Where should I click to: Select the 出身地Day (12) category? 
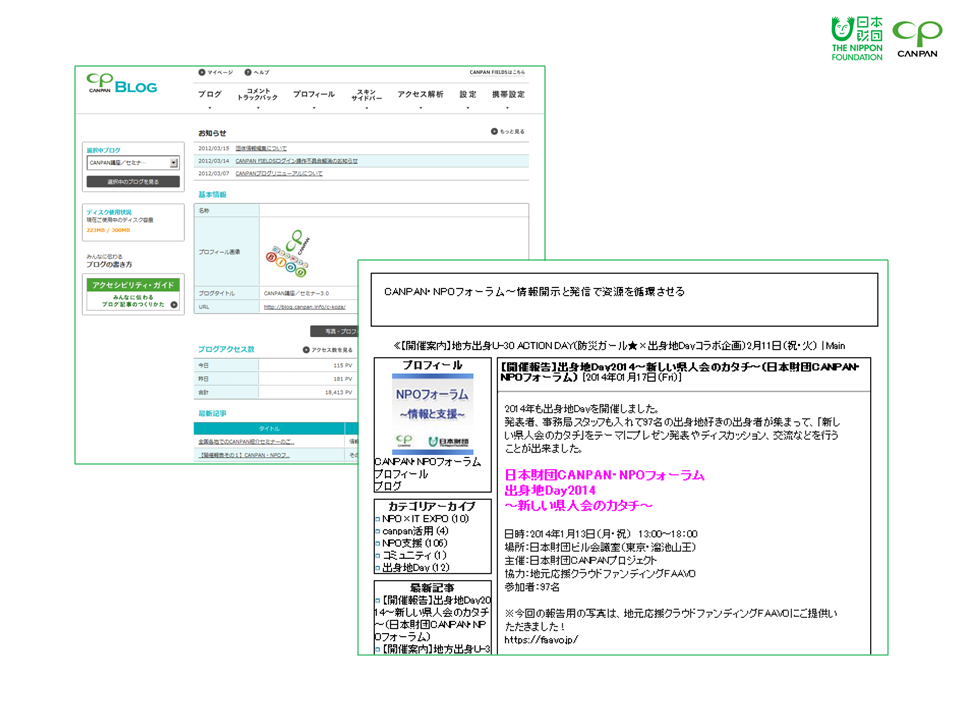pyautogui.click(x=416, y=568)
